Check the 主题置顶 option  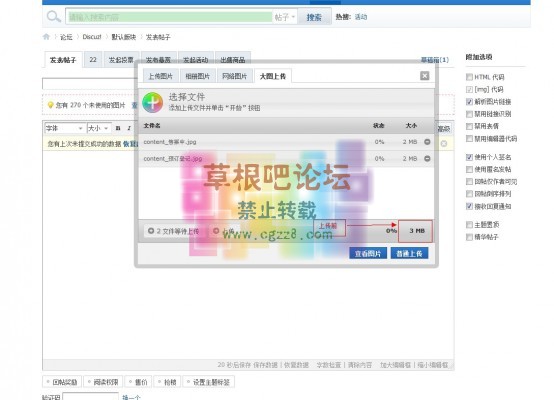click(x=469, y=225)
